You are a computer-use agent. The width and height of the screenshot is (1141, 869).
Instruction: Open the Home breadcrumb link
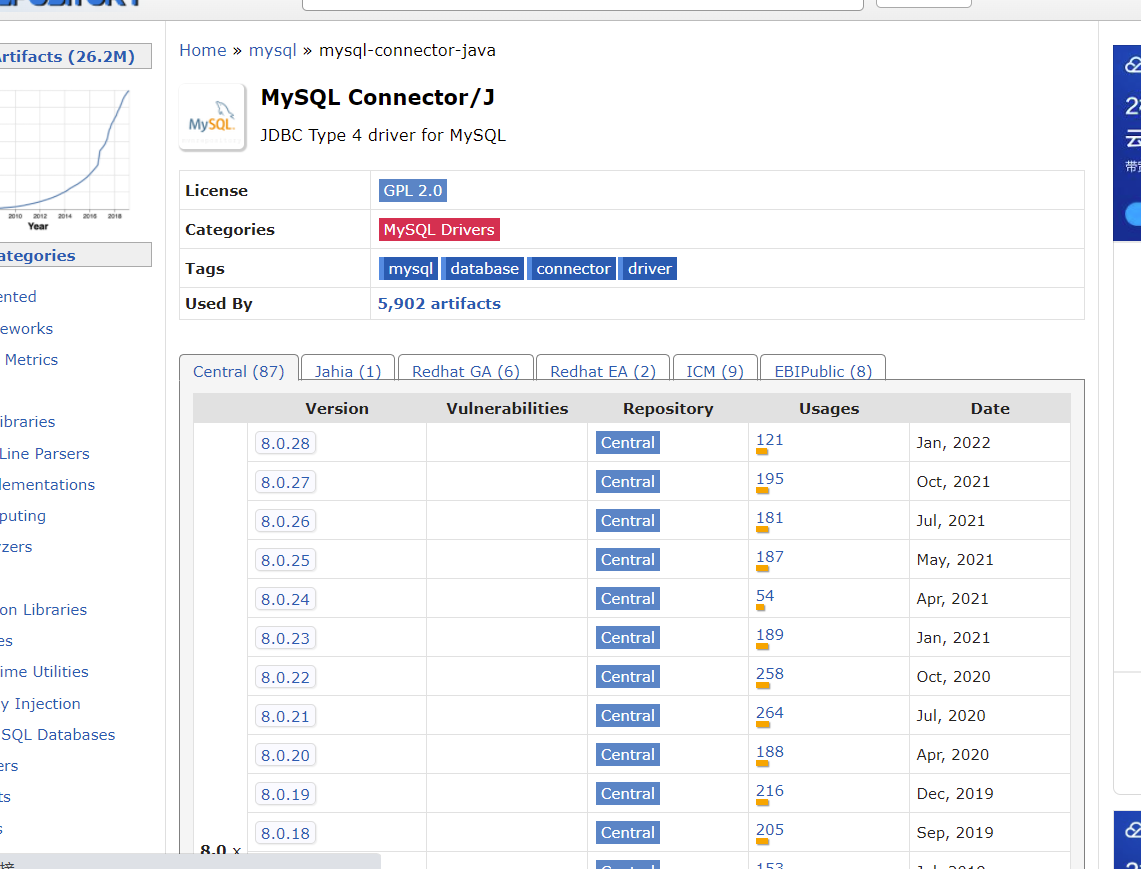pyautogui.click(x=203, y=50)
